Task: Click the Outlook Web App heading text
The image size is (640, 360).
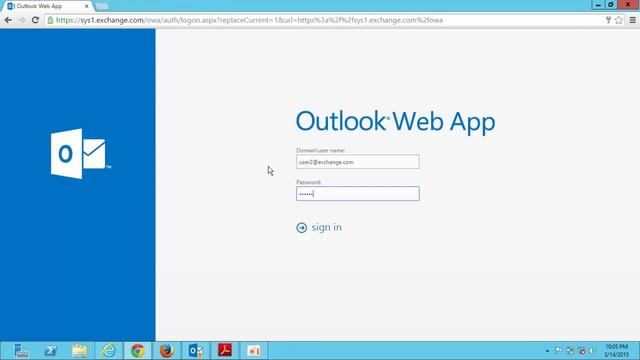Action: pyautogui.click(x=395, y=122)
